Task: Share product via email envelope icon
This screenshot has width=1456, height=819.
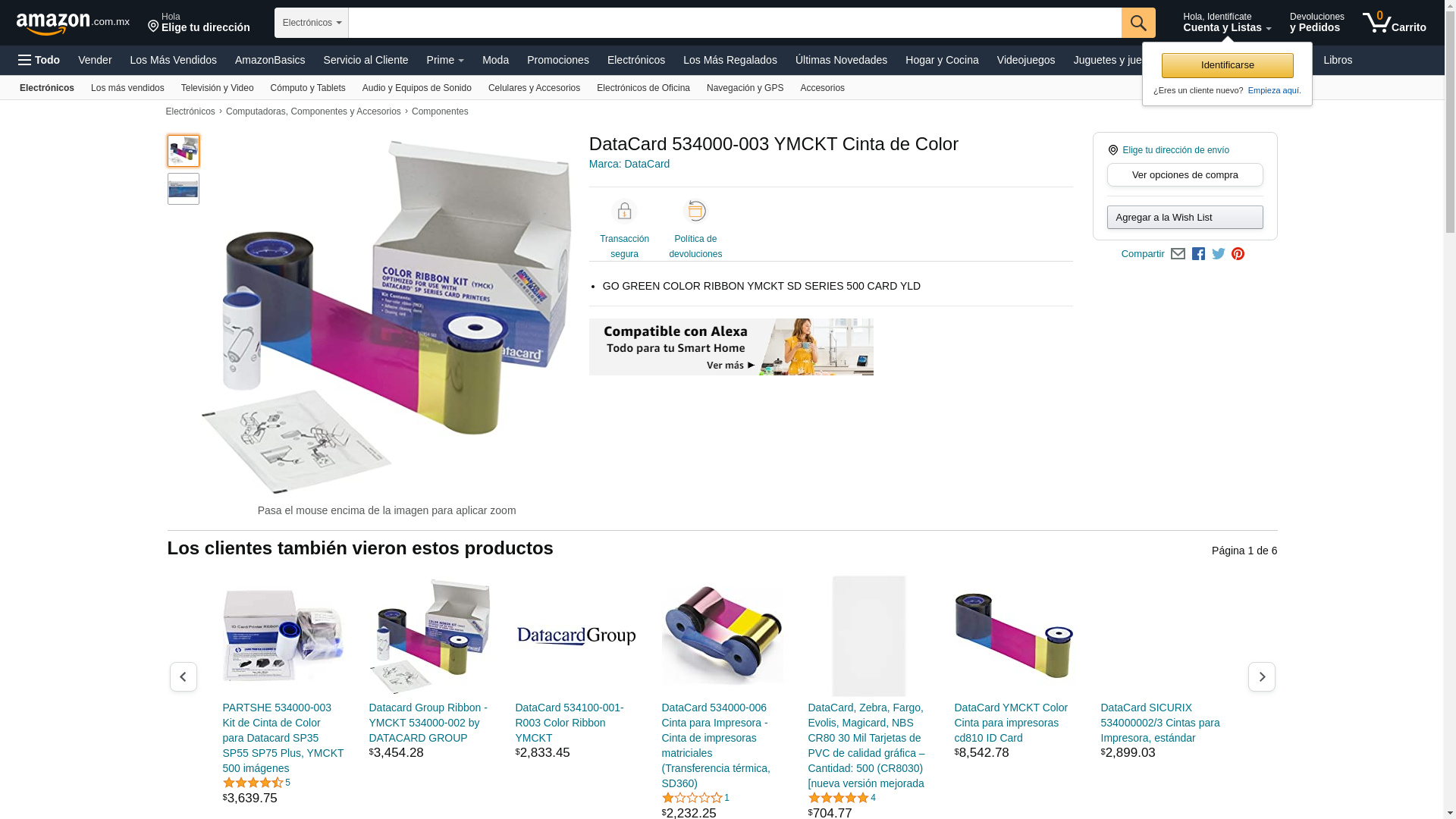Action: click(x=1178, y=254)
